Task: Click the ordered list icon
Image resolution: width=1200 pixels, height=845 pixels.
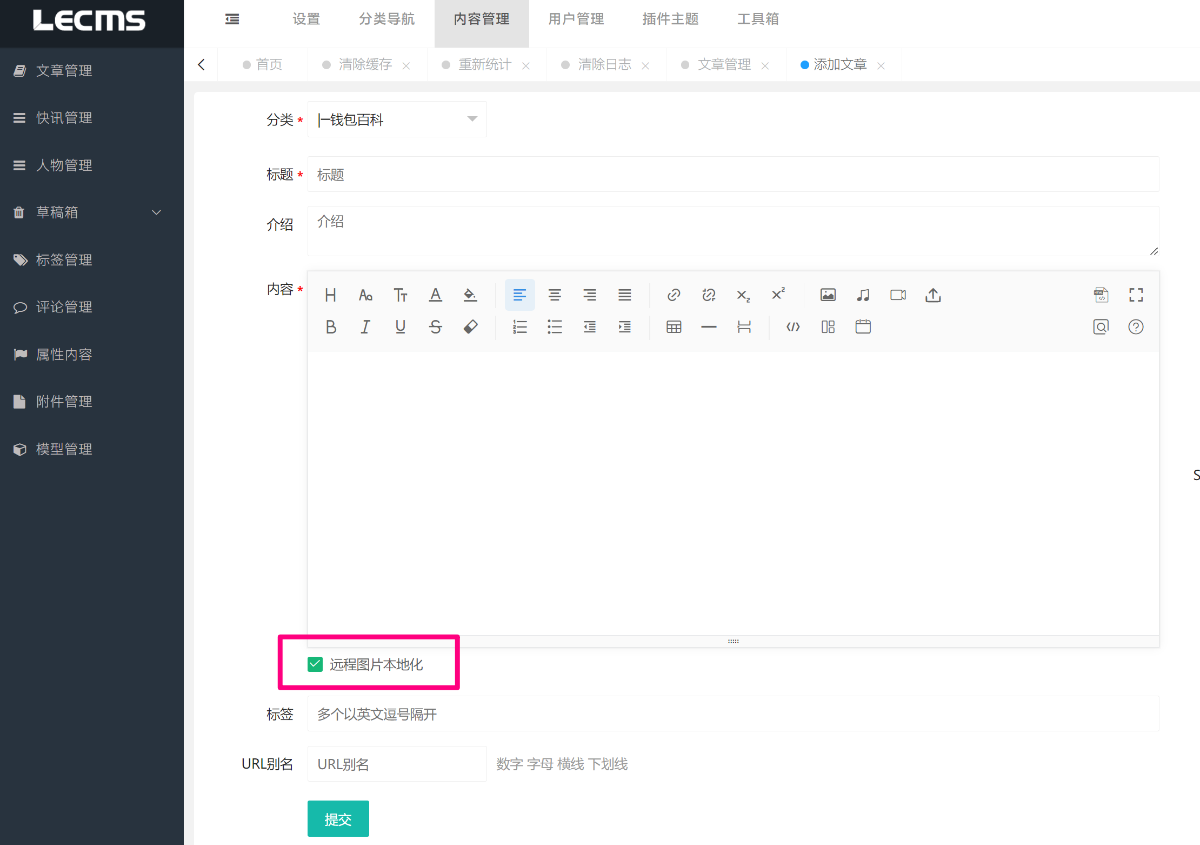Action: tap(520, 327)
